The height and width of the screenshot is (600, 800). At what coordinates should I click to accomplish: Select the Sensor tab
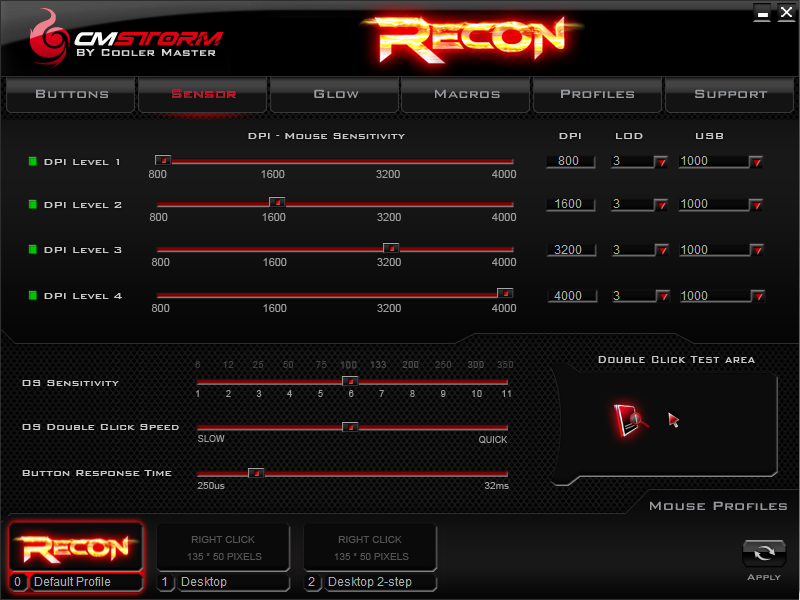[x=203, y=94]
